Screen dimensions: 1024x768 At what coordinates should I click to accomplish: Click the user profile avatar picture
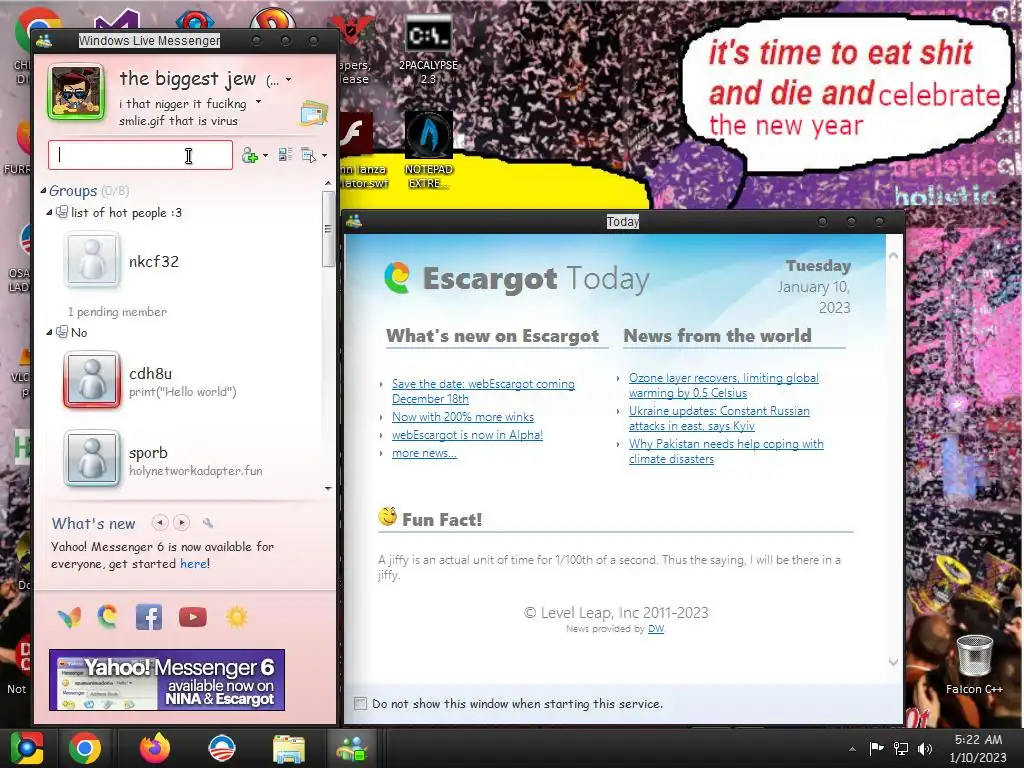coord(76,92)
